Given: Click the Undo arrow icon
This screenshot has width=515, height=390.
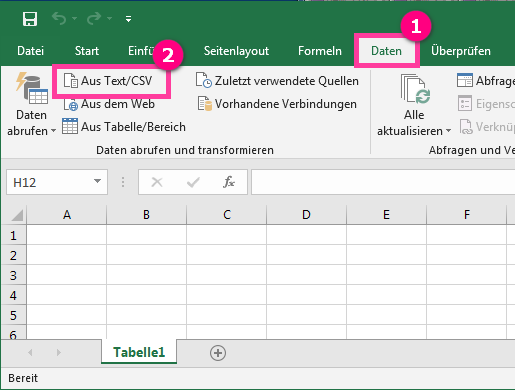Looking at the screenshot, I should [x=59, y=19].
